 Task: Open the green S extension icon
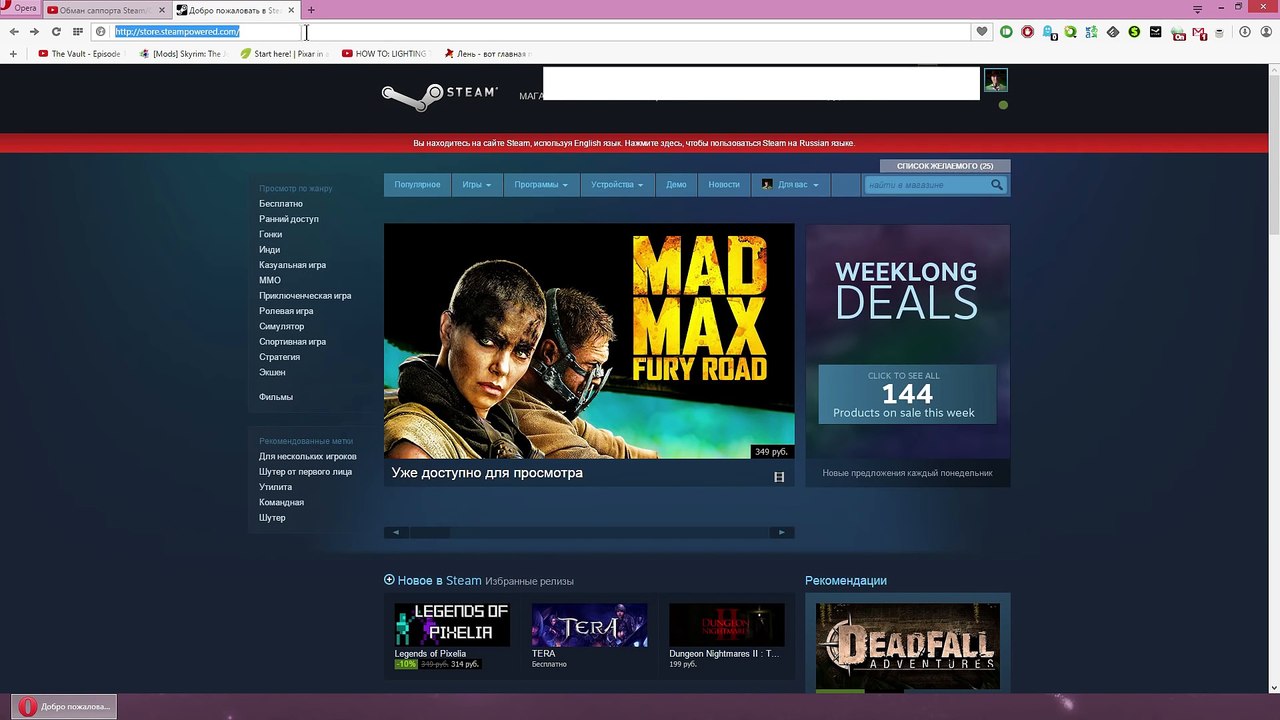click(1134, 32)
